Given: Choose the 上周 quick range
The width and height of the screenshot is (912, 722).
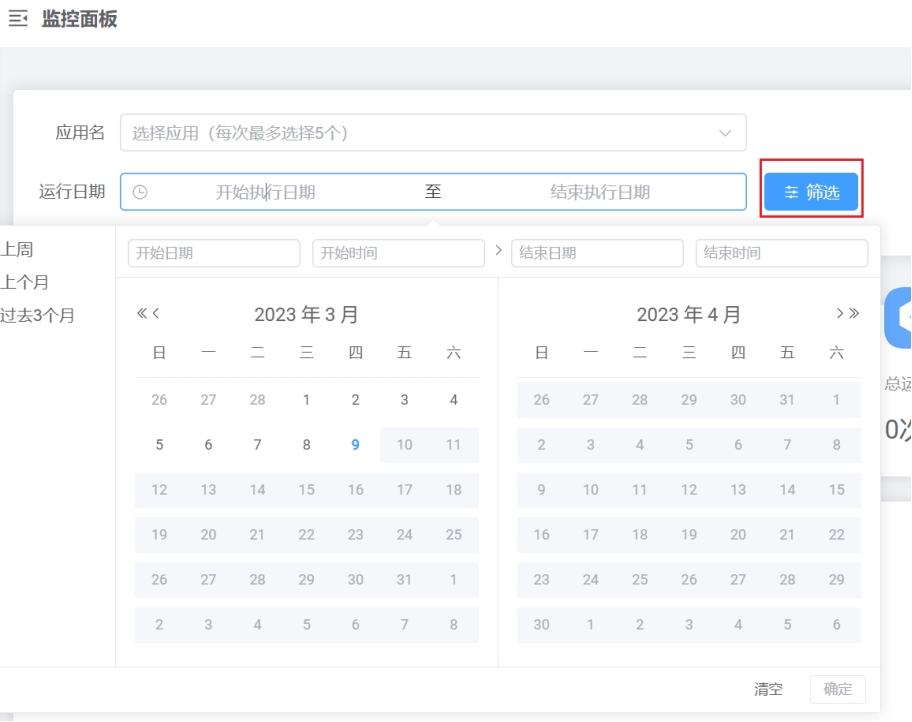Looking at the screenshot, I should coord(17,250).
